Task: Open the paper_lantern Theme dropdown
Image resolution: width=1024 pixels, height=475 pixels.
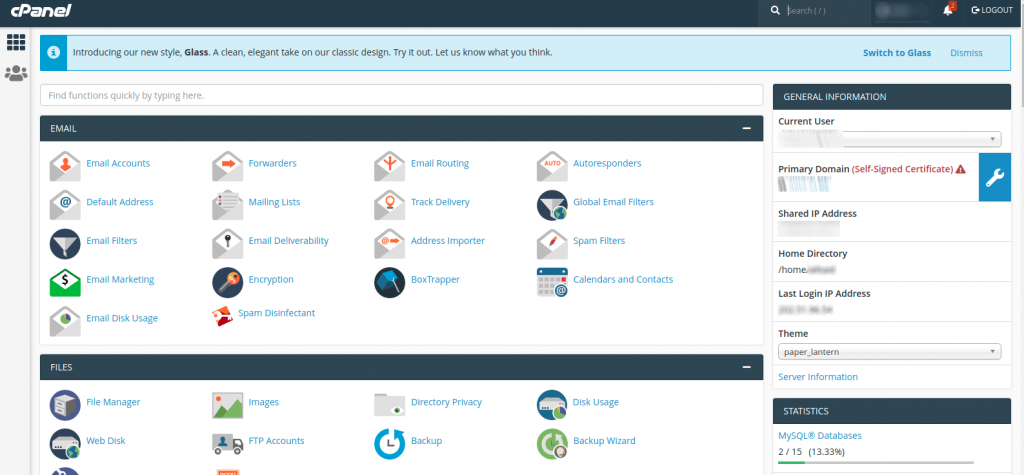Action: point(889,351)
